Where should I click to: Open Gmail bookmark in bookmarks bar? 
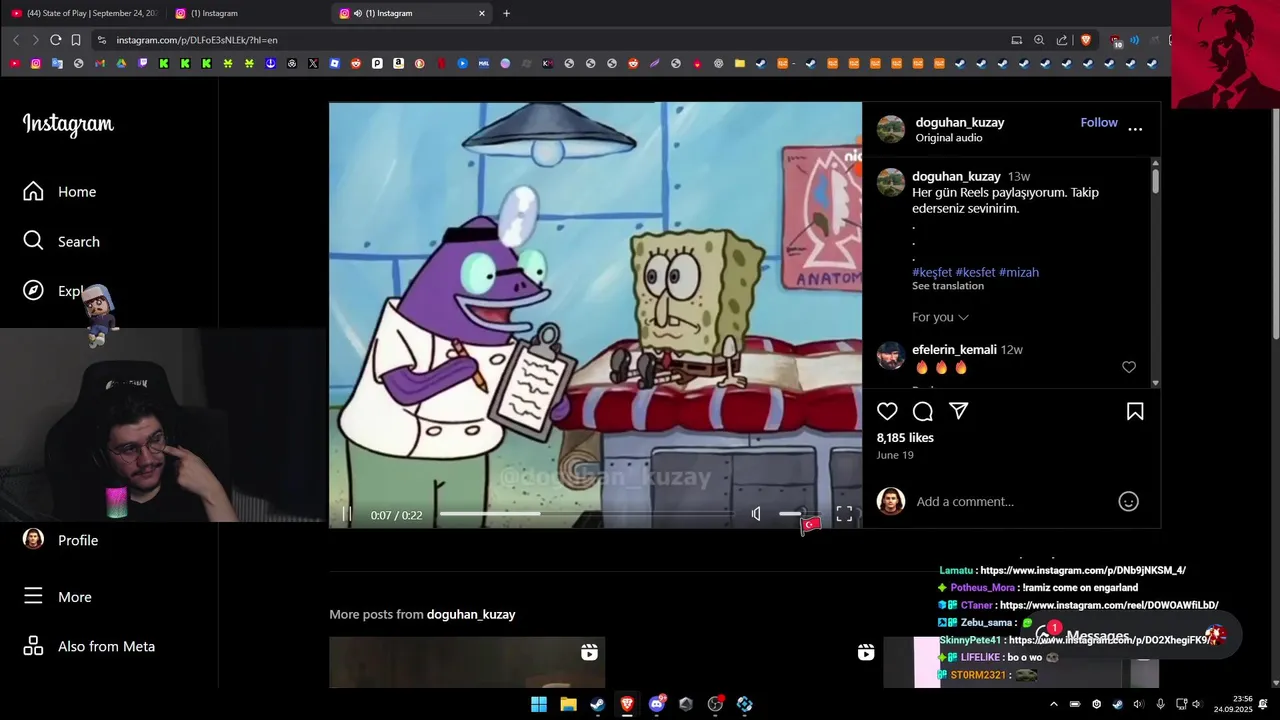coord(100,63)
